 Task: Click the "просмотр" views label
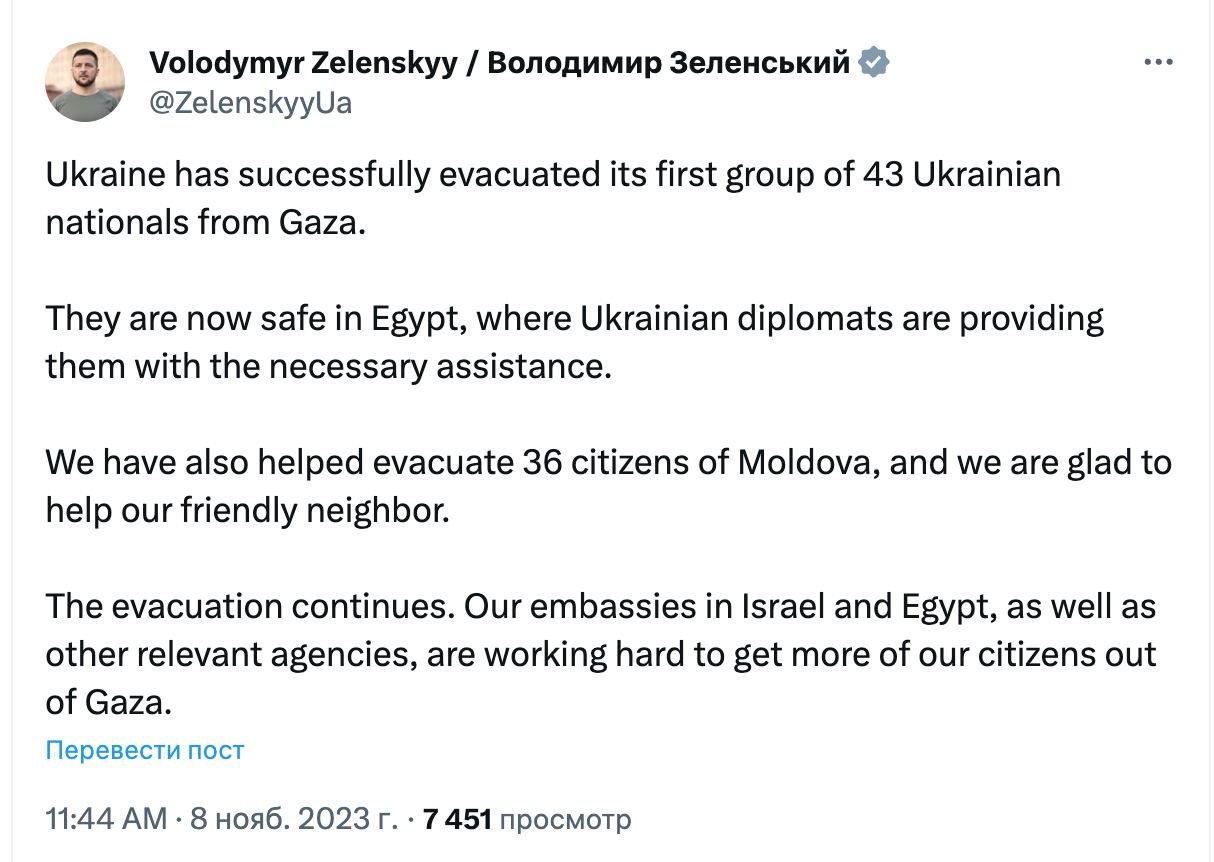pyautogui.click(x=565, y=820)
